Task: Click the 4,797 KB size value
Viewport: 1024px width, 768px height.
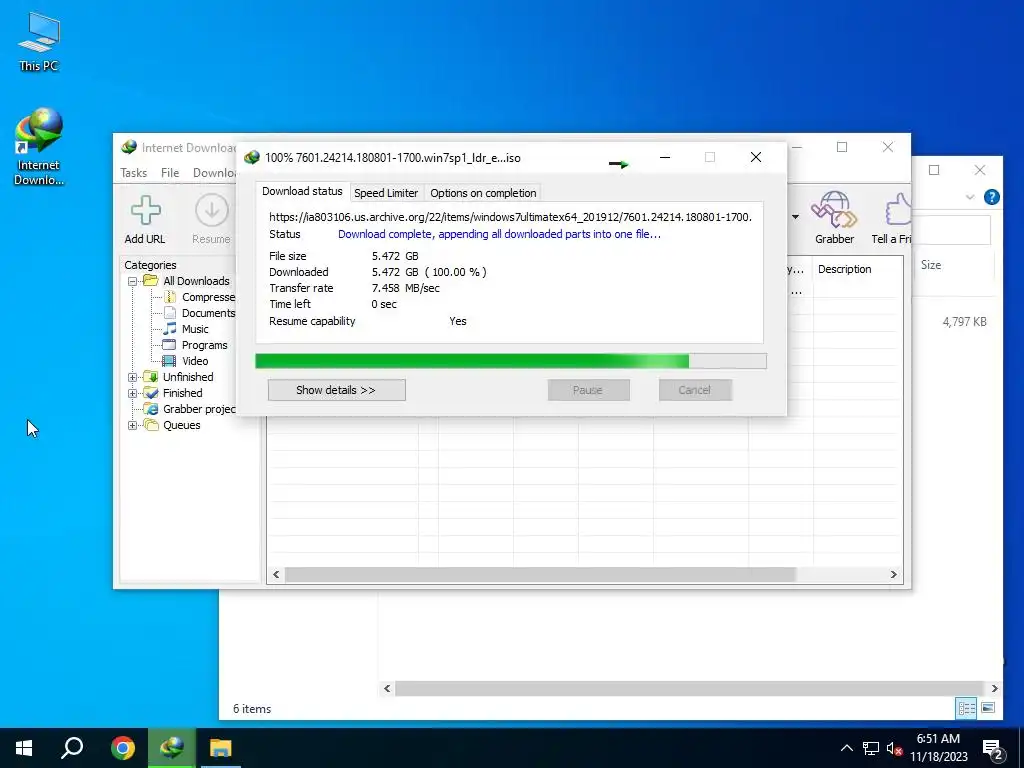Action: click(964, 322)
